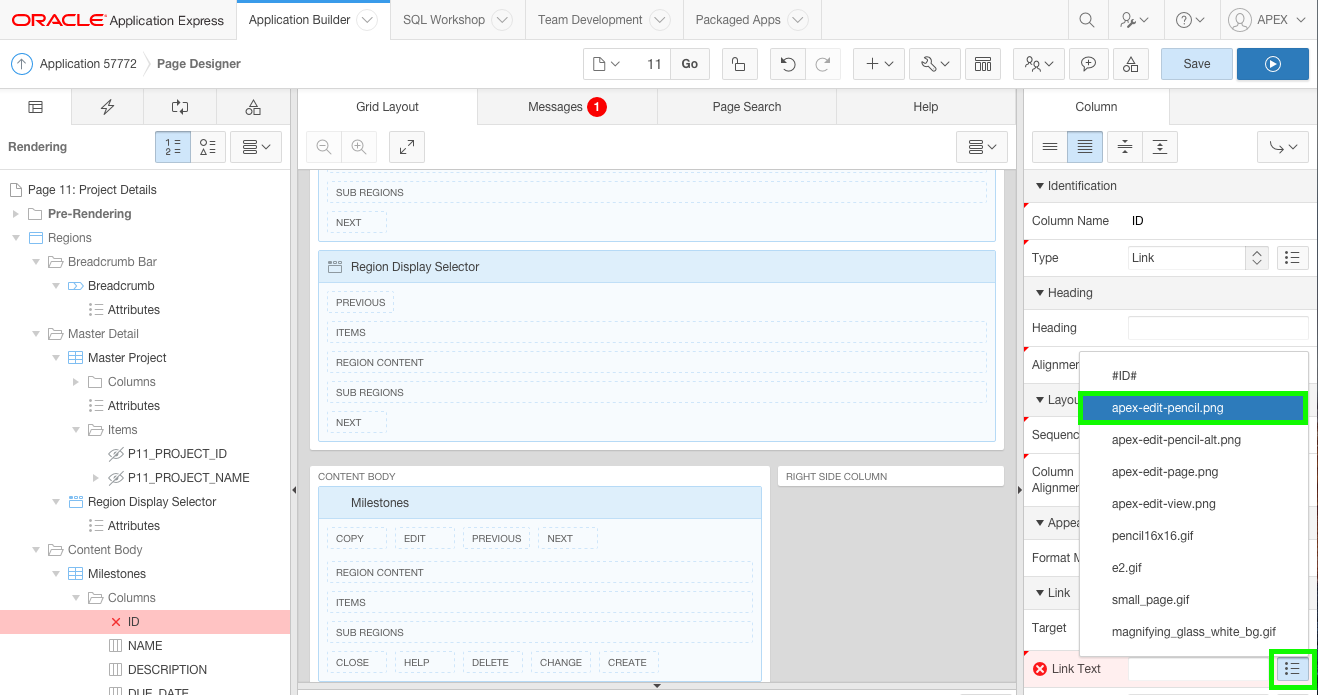Switch to the Processing tab icon
This screenshot has height=695, width=1318.
pyautogui.click(x=180, y=107)
